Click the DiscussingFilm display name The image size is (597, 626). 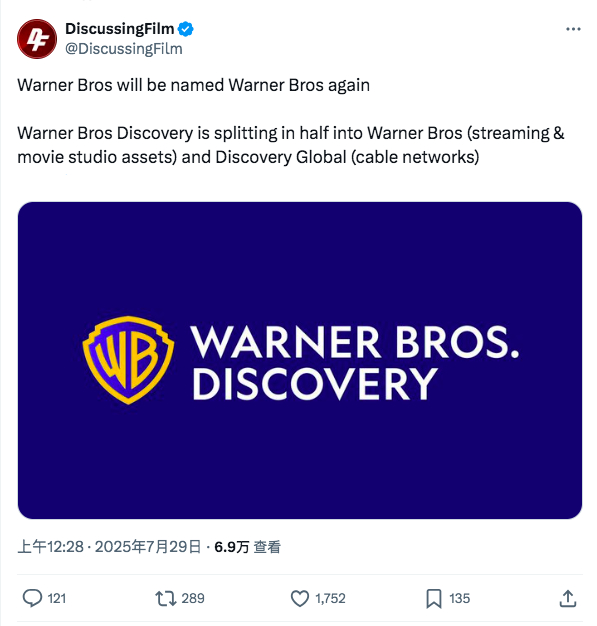click(119, 29)
